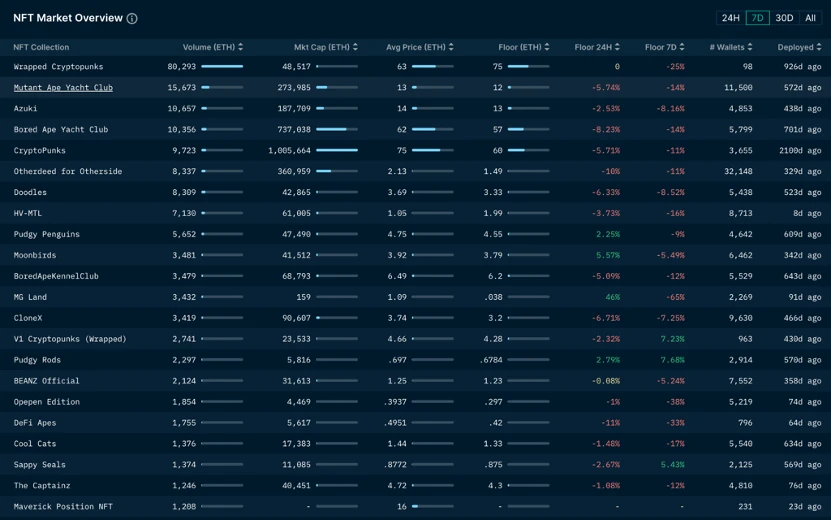
Task: Click the # Wallets column header label
Action: pos(727,47)
